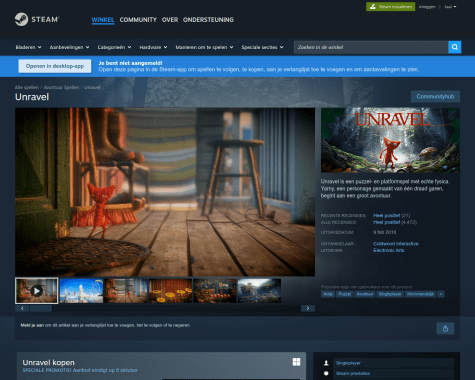Select the sunflowers screenshot thumbnail
The image size is (475, 380).
pyautogui.click(x=170, y=291)
